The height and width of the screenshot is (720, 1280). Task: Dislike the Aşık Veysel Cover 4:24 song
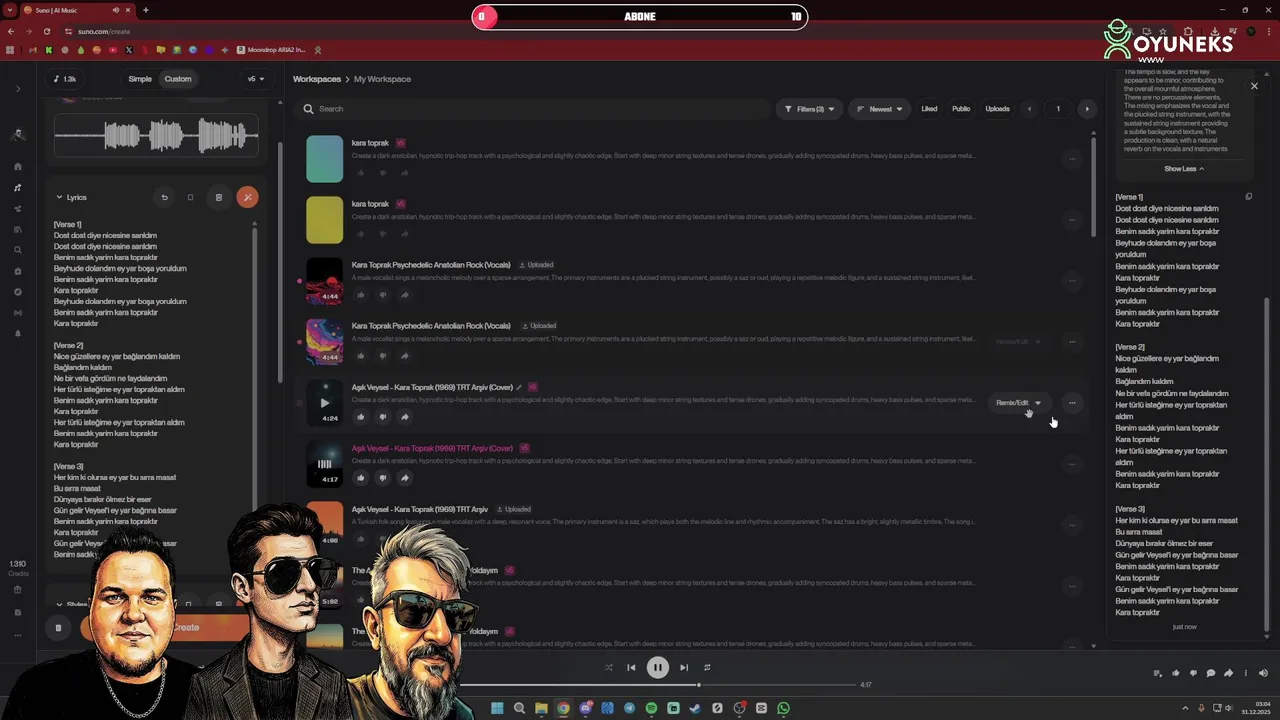pos(382,417)
